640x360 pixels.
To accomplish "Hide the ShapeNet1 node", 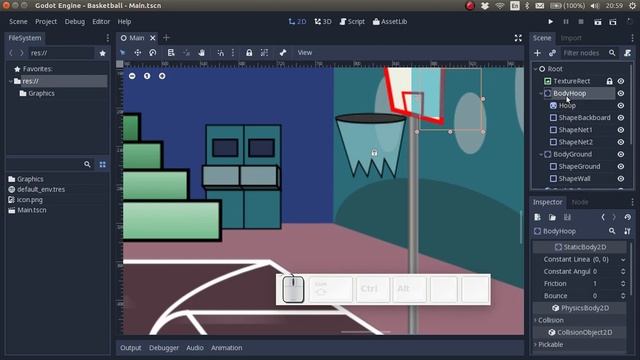I will pos(621,130).
